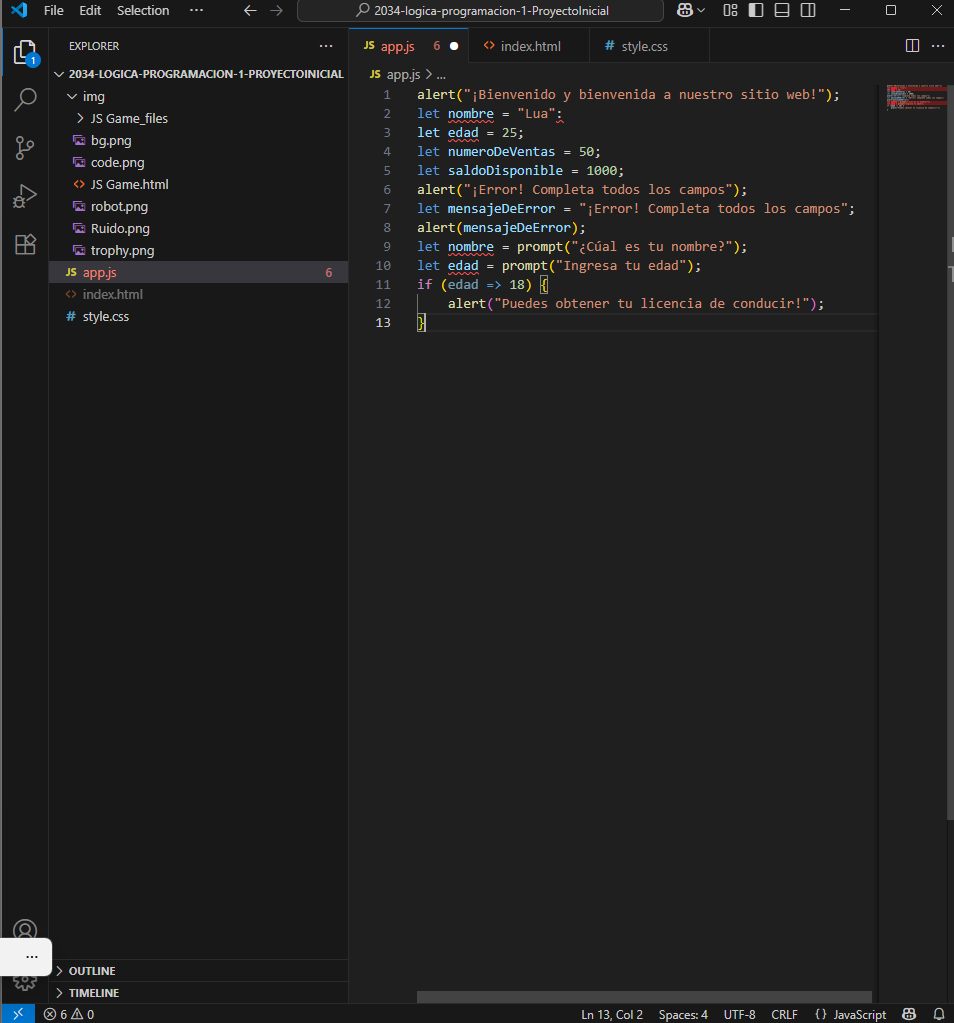Open JS Game.html file
Screen dimensions: 954x1023
199,185
